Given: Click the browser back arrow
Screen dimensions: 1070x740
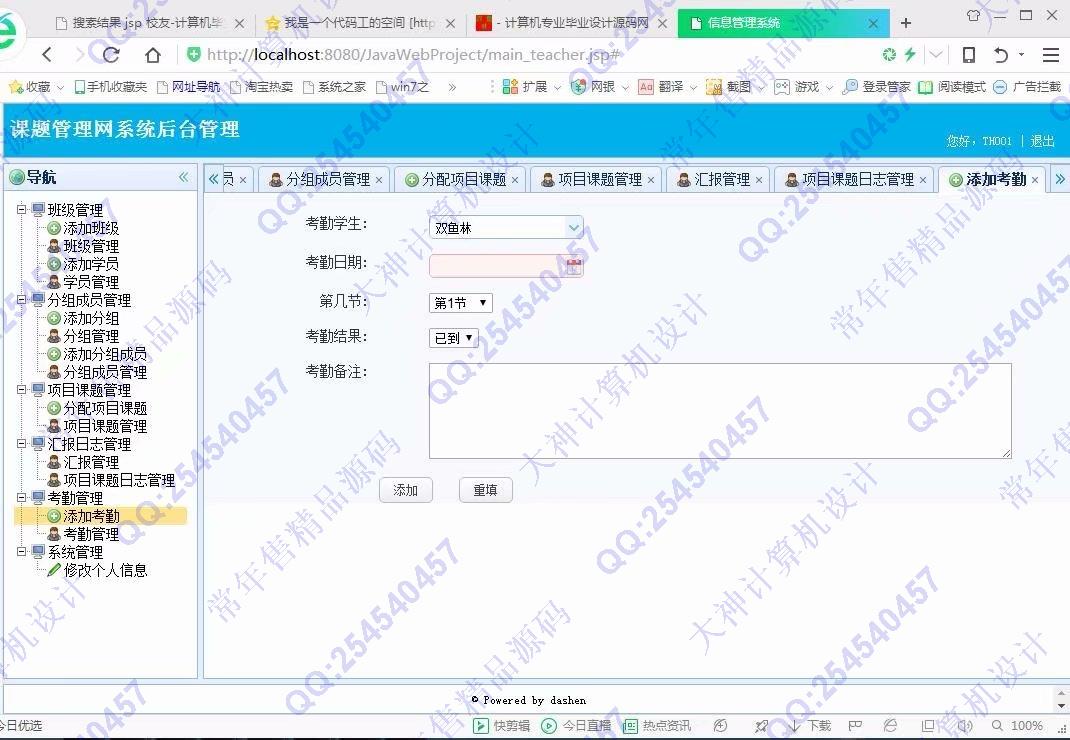Looking at the screenshot, I should click(47, 55).
